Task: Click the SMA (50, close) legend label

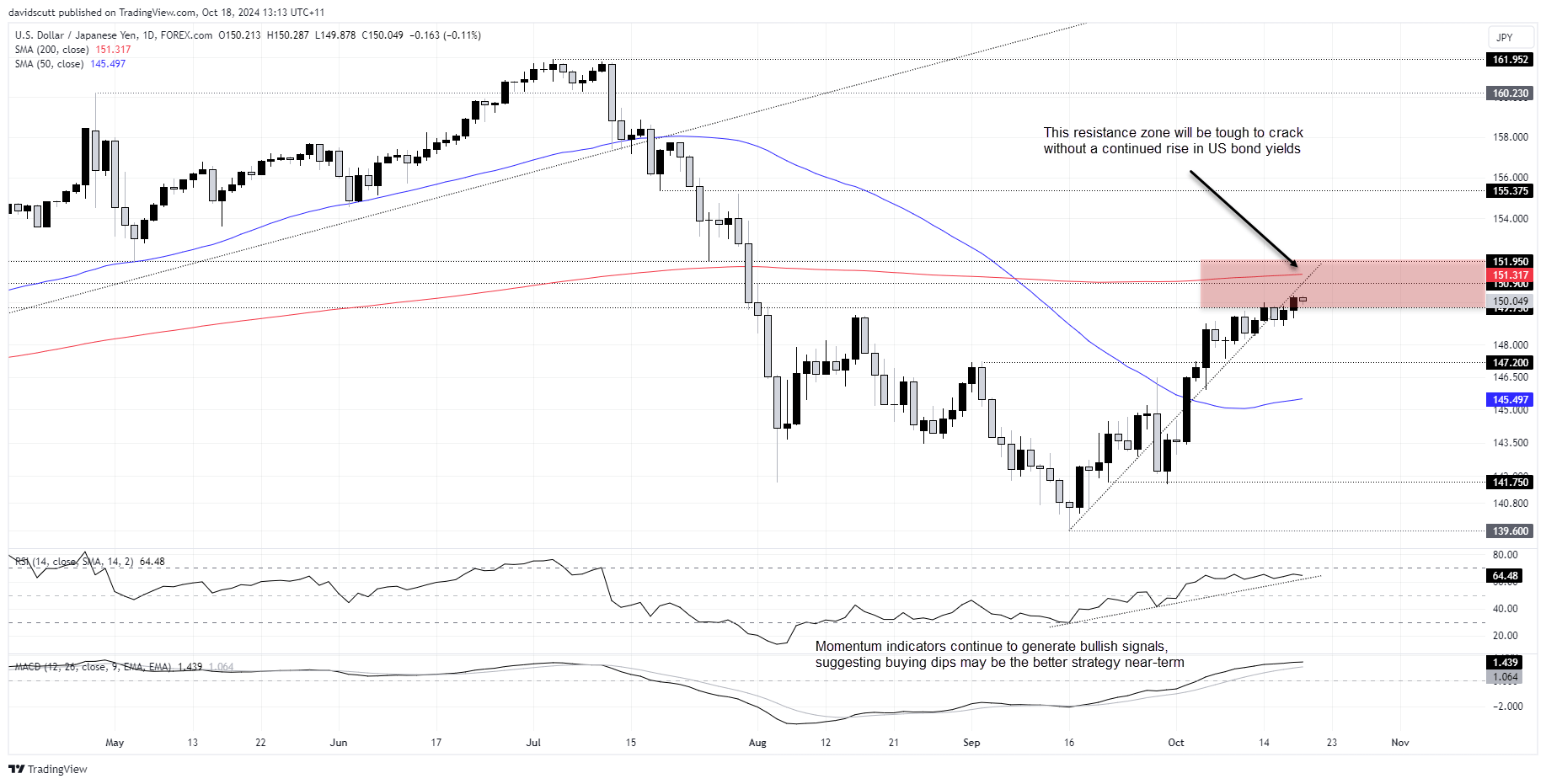Action: [49, 64]
